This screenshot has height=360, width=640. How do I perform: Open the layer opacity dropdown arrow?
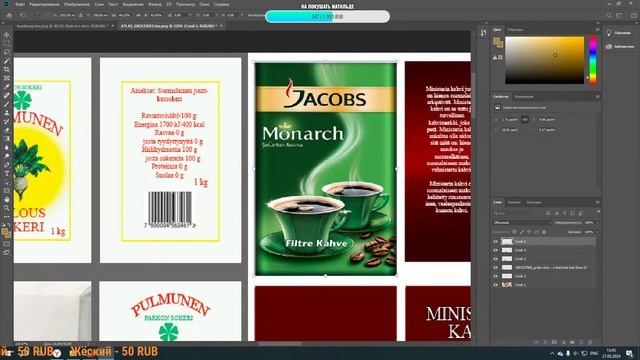point(598,222)
